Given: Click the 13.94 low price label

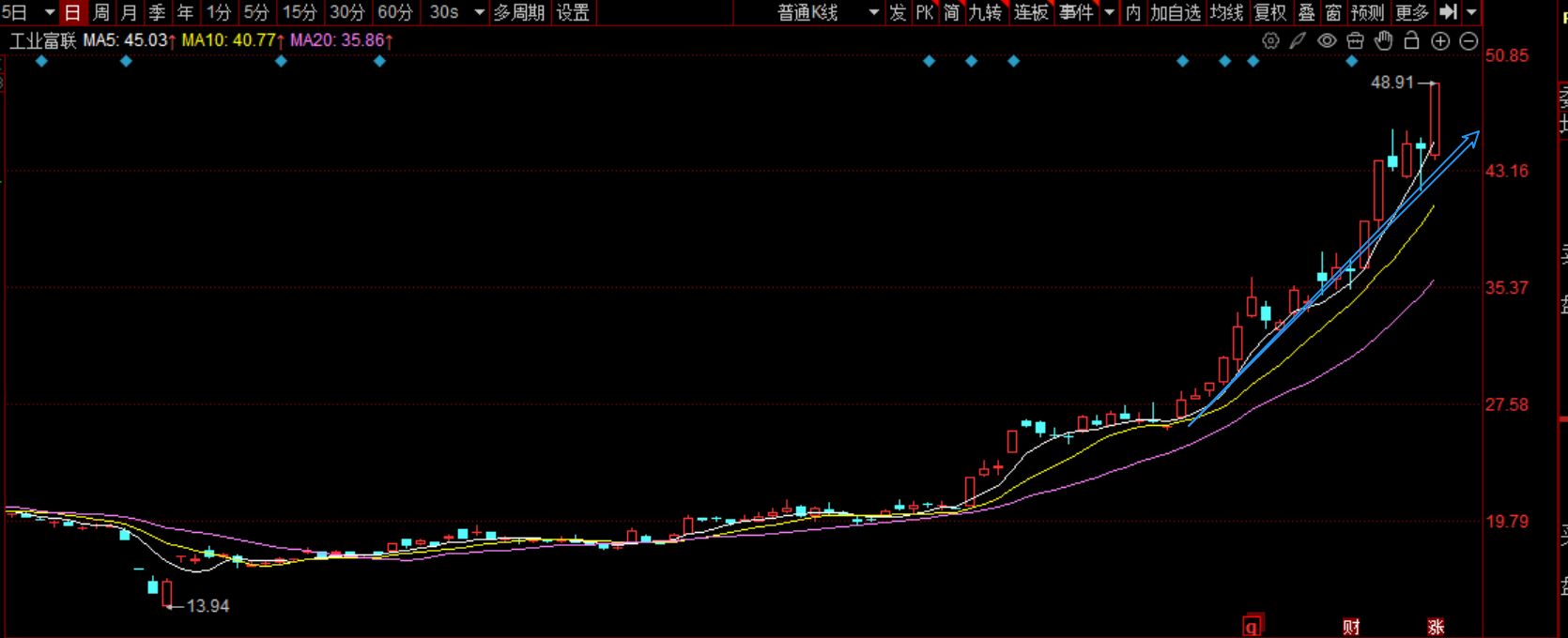Looking at the screenshot, I should tap(208, 606).
